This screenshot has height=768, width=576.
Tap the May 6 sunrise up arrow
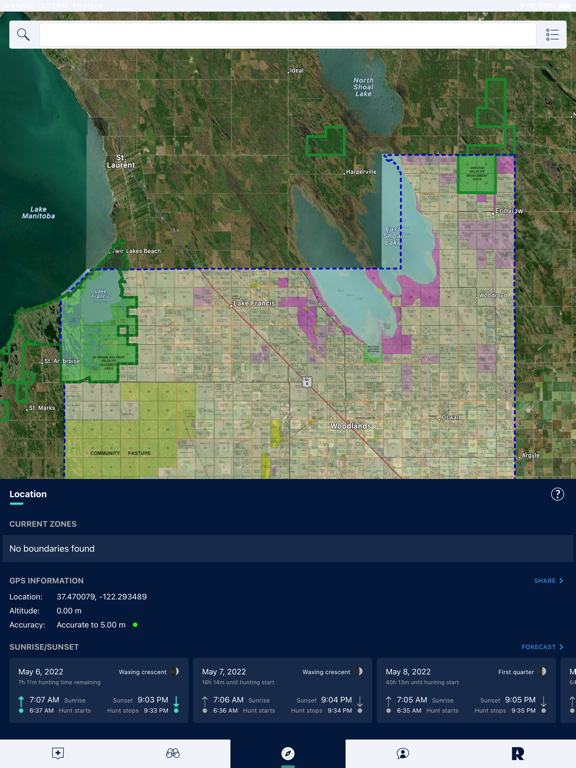(x=21, y=704)
